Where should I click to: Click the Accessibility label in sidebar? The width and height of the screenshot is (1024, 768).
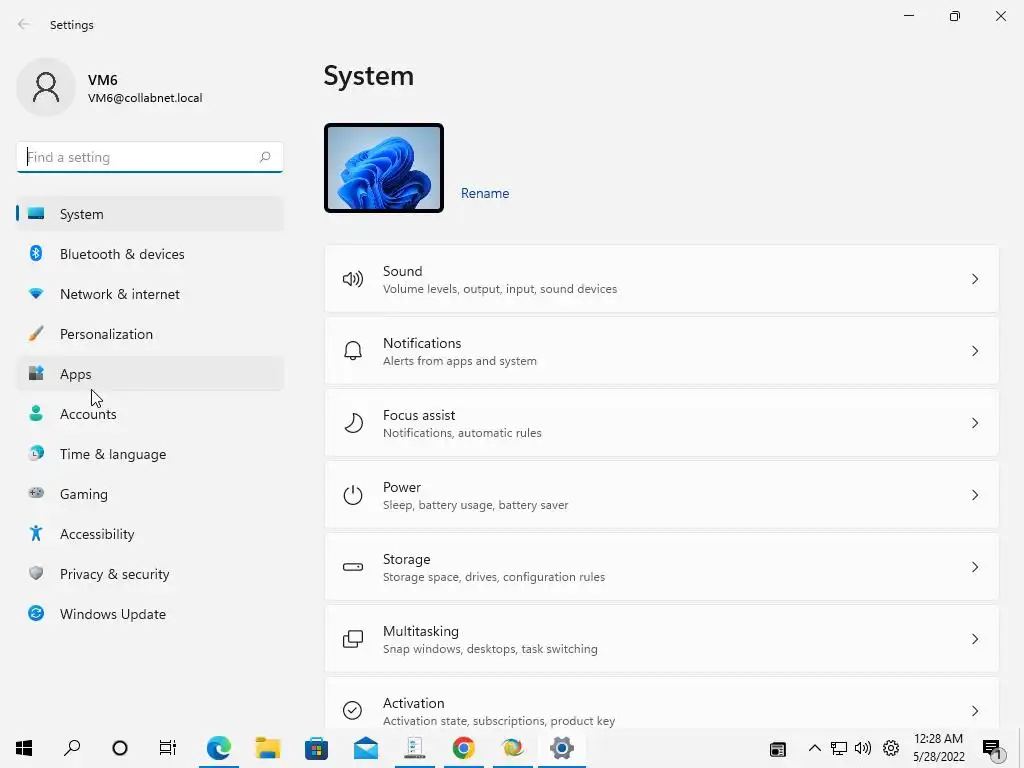coord(97,534)
